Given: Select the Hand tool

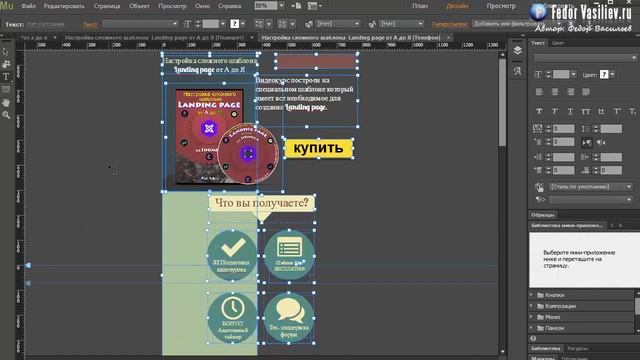Looking at the screenshot, I should [x=6, y=102].
